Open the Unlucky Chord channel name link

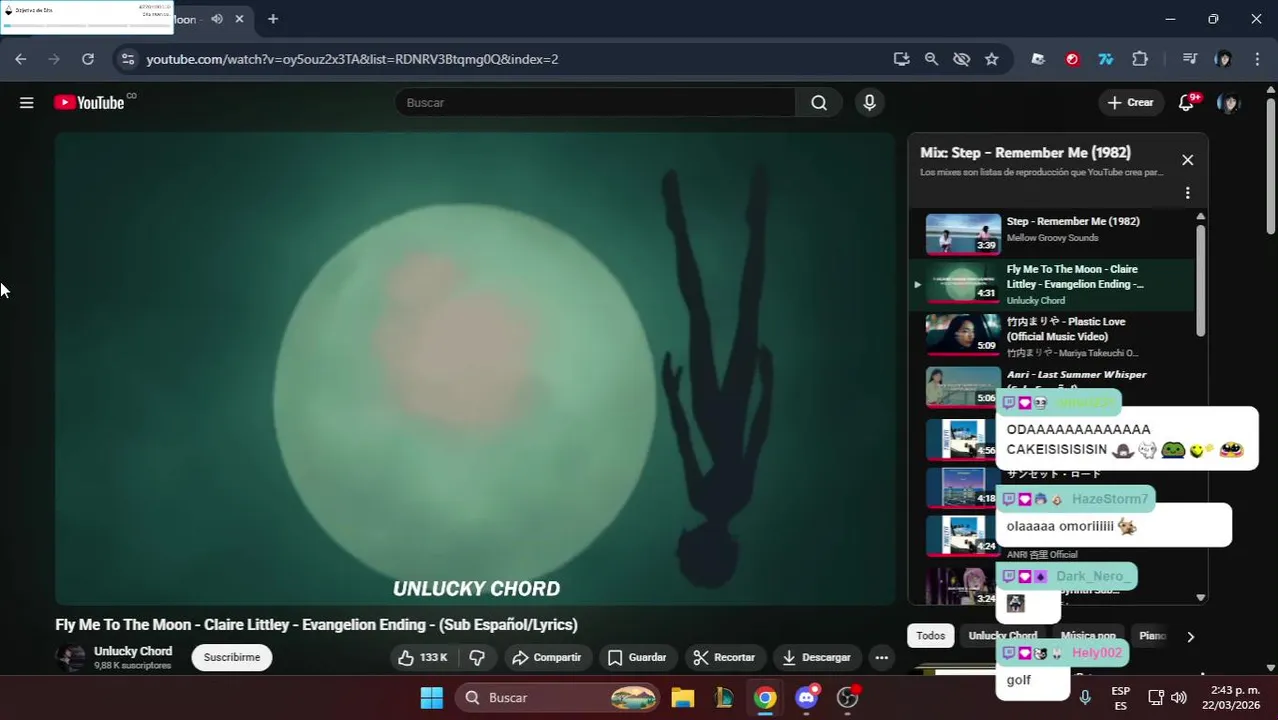pyautogui.click(x=133, y=651)
